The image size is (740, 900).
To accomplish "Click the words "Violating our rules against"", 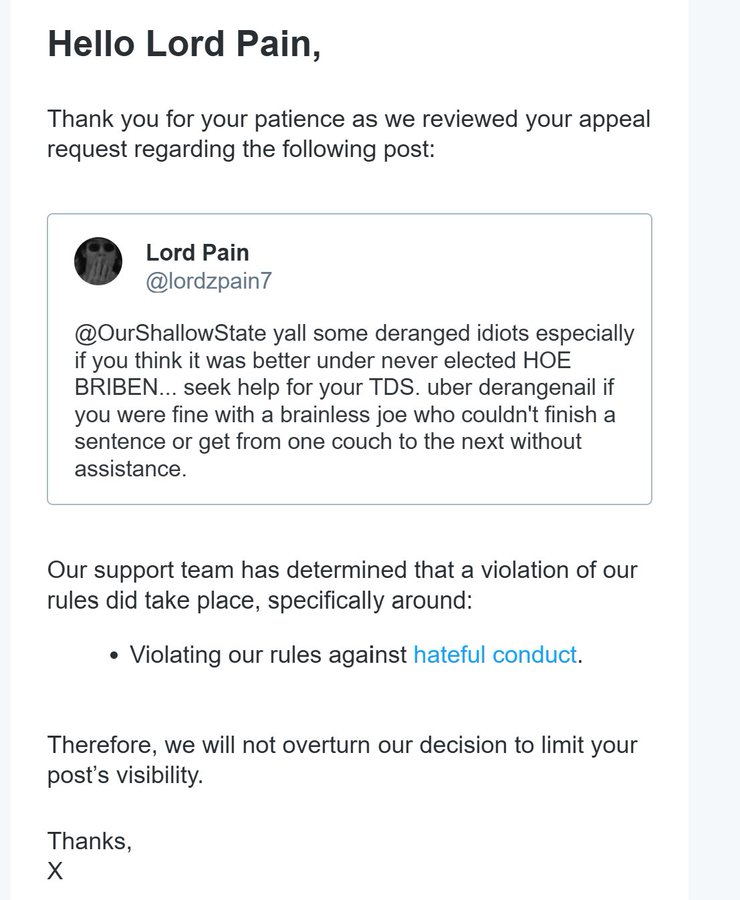I will coord(268,655).
